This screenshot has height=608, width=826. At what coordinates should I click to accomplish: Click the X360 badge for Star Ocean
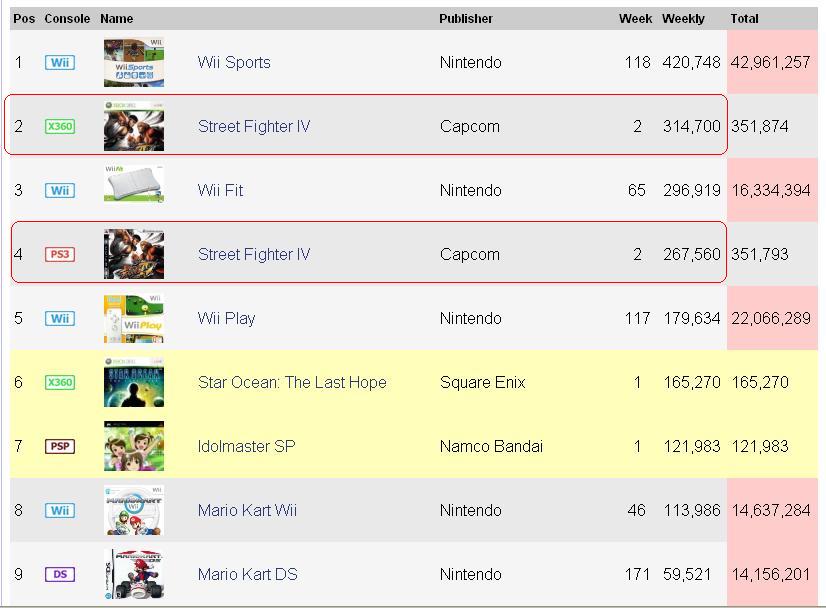[x=60, y=383]
